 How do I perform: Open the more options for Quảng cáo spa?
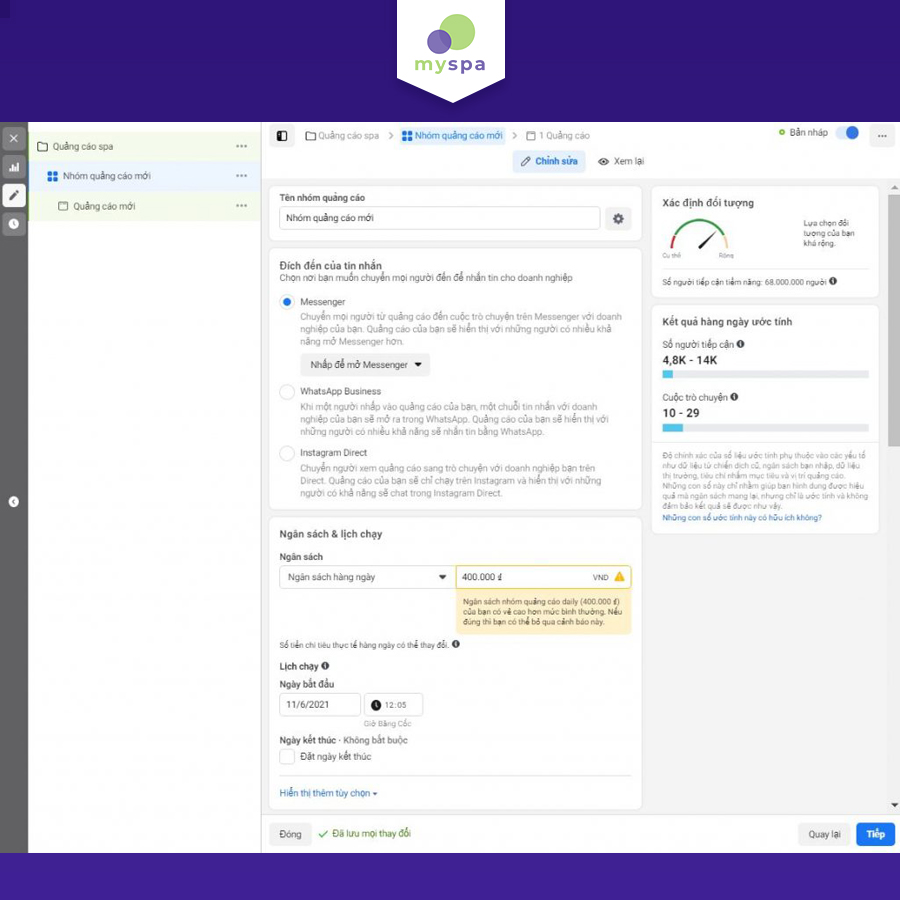(242, 146)
